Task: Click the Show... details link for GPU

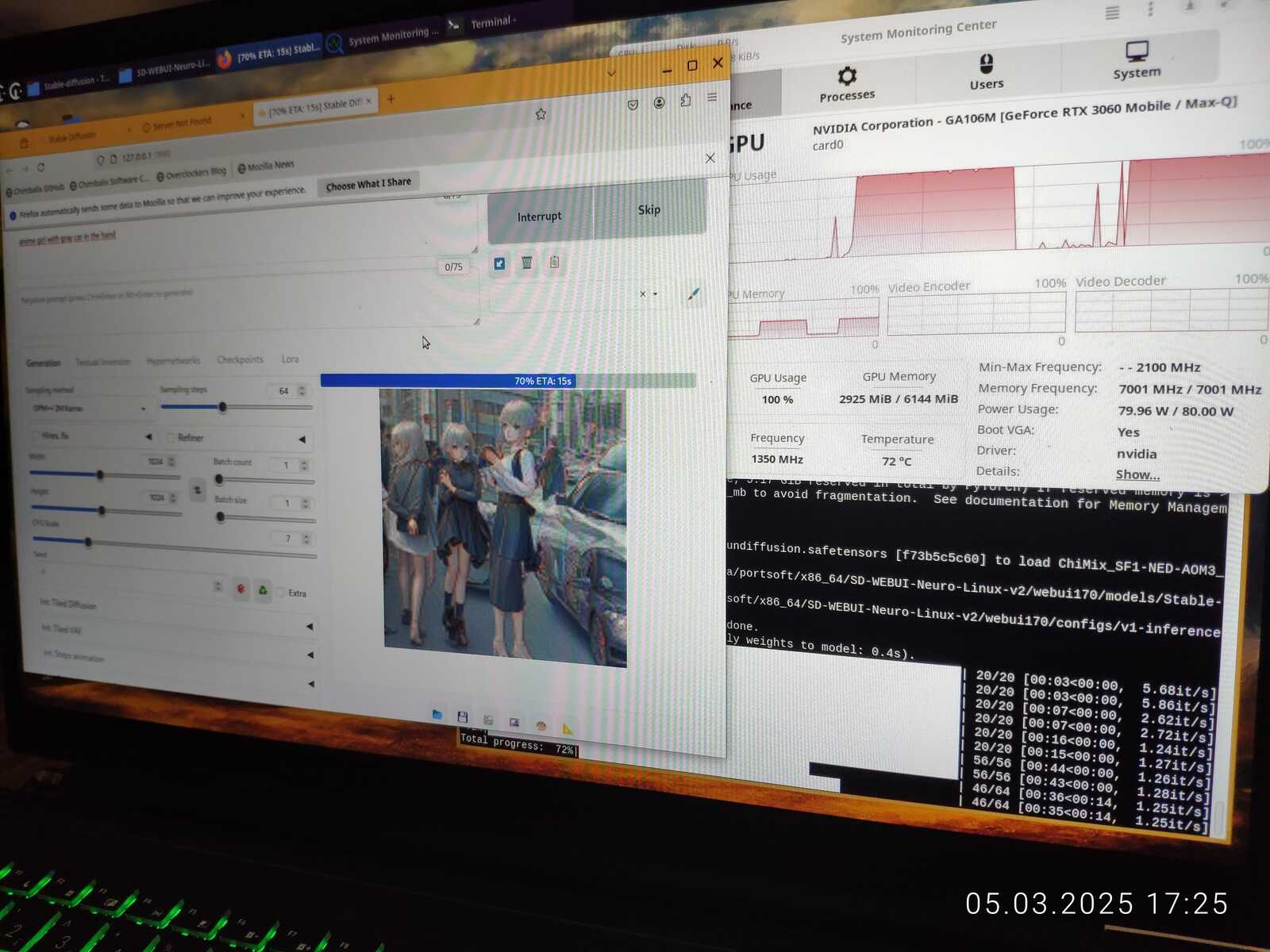Action: click(x=1137, y=474)
